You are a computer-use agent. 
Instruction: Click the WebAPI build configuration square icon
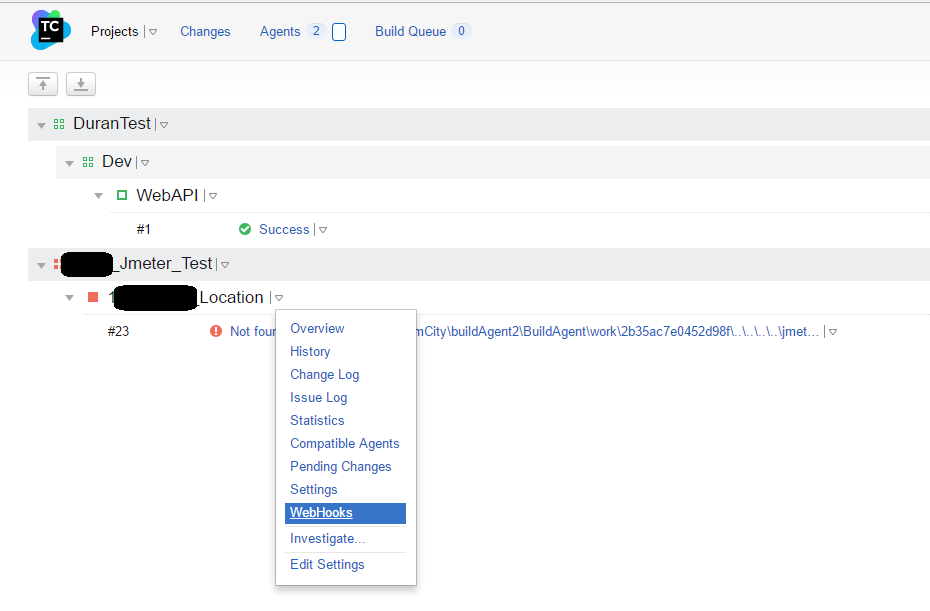coord(122,195)
